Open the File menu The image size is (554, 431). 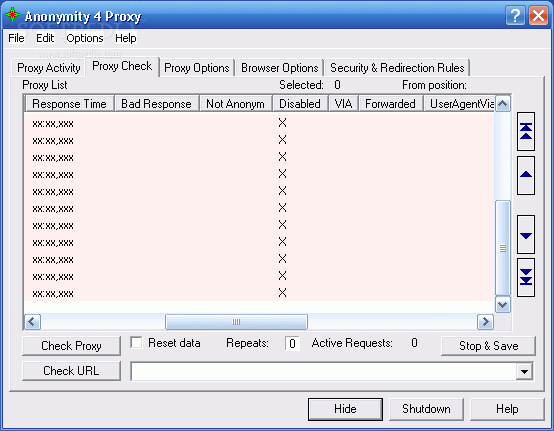point(16,38)
